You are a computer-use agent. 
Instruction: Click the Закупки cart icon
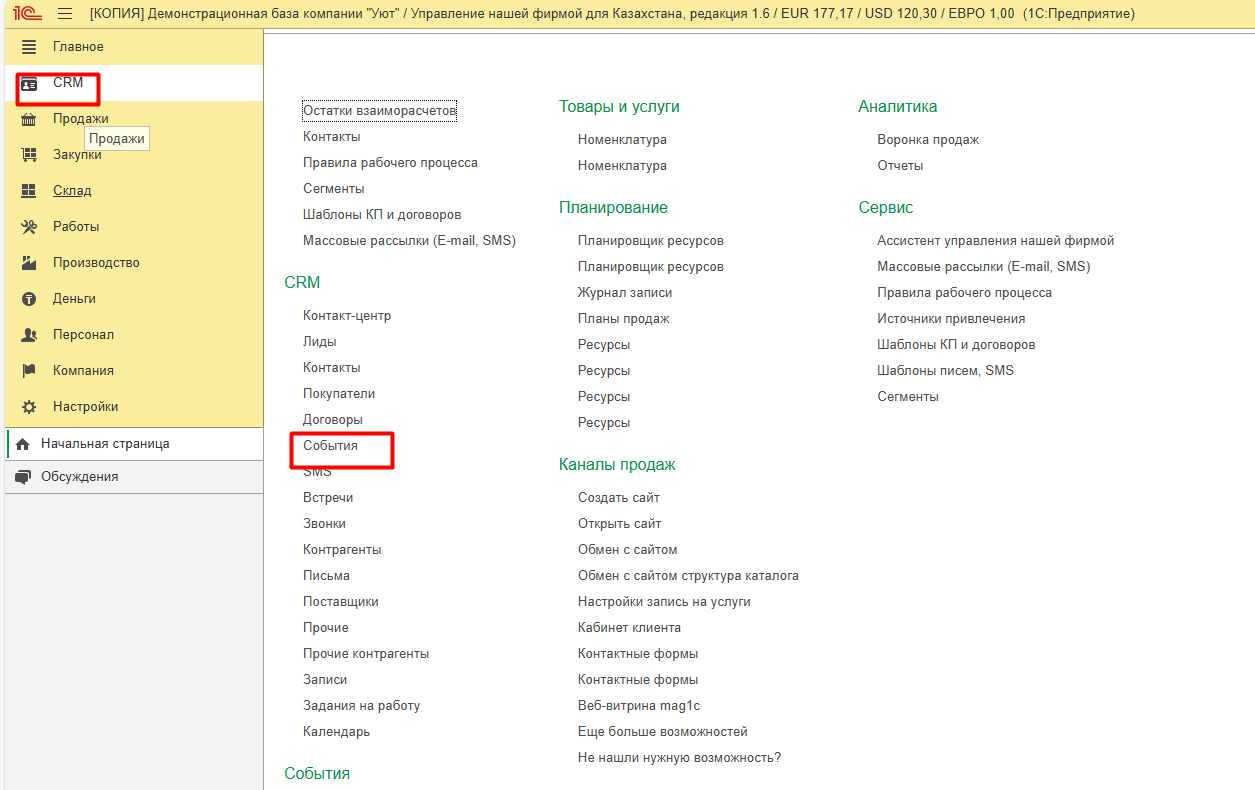[29, 155]
